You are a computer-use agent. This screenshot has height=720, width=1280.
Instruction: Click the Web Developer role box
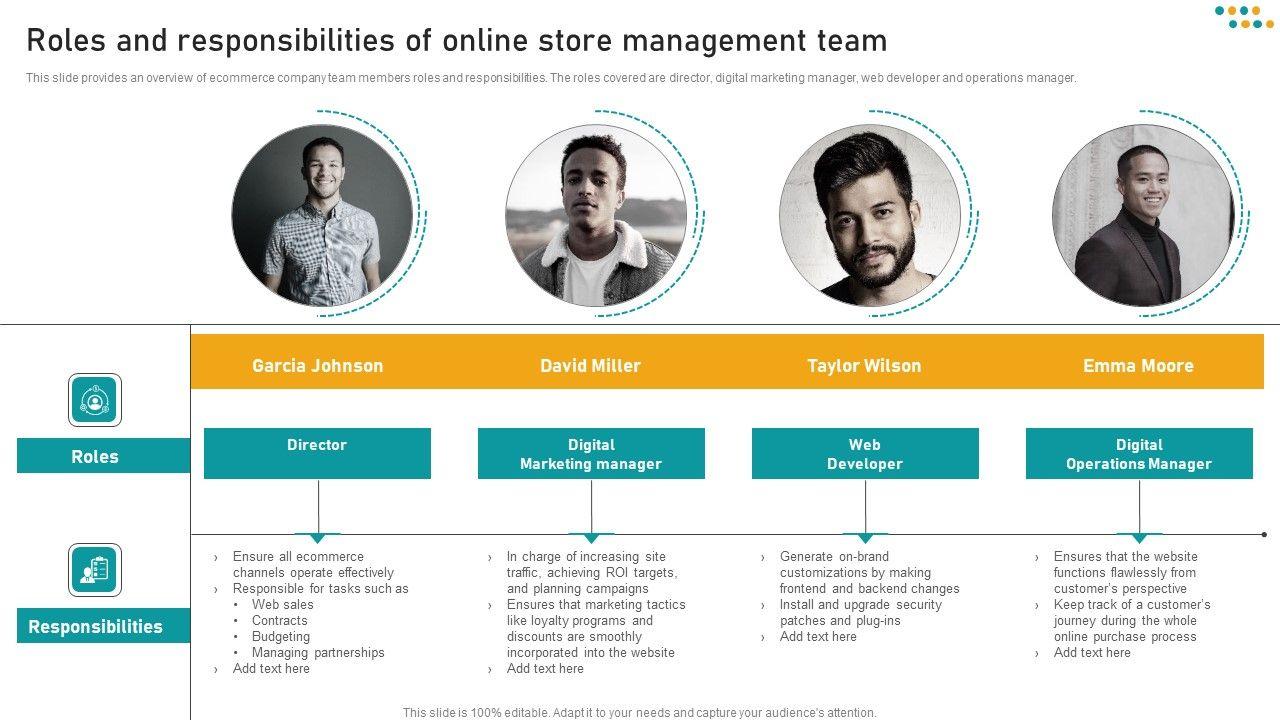tap(865, 454)
